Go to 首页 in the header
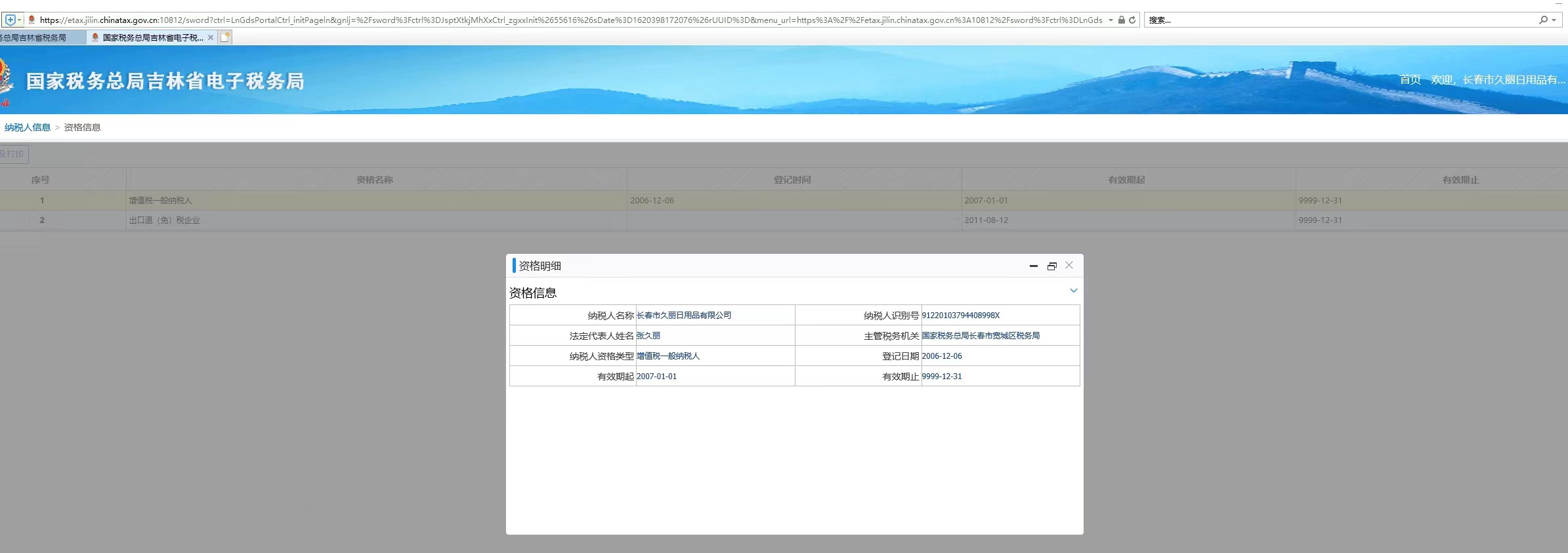Viewport: 1568px width, 553px height. (1410, 79)
